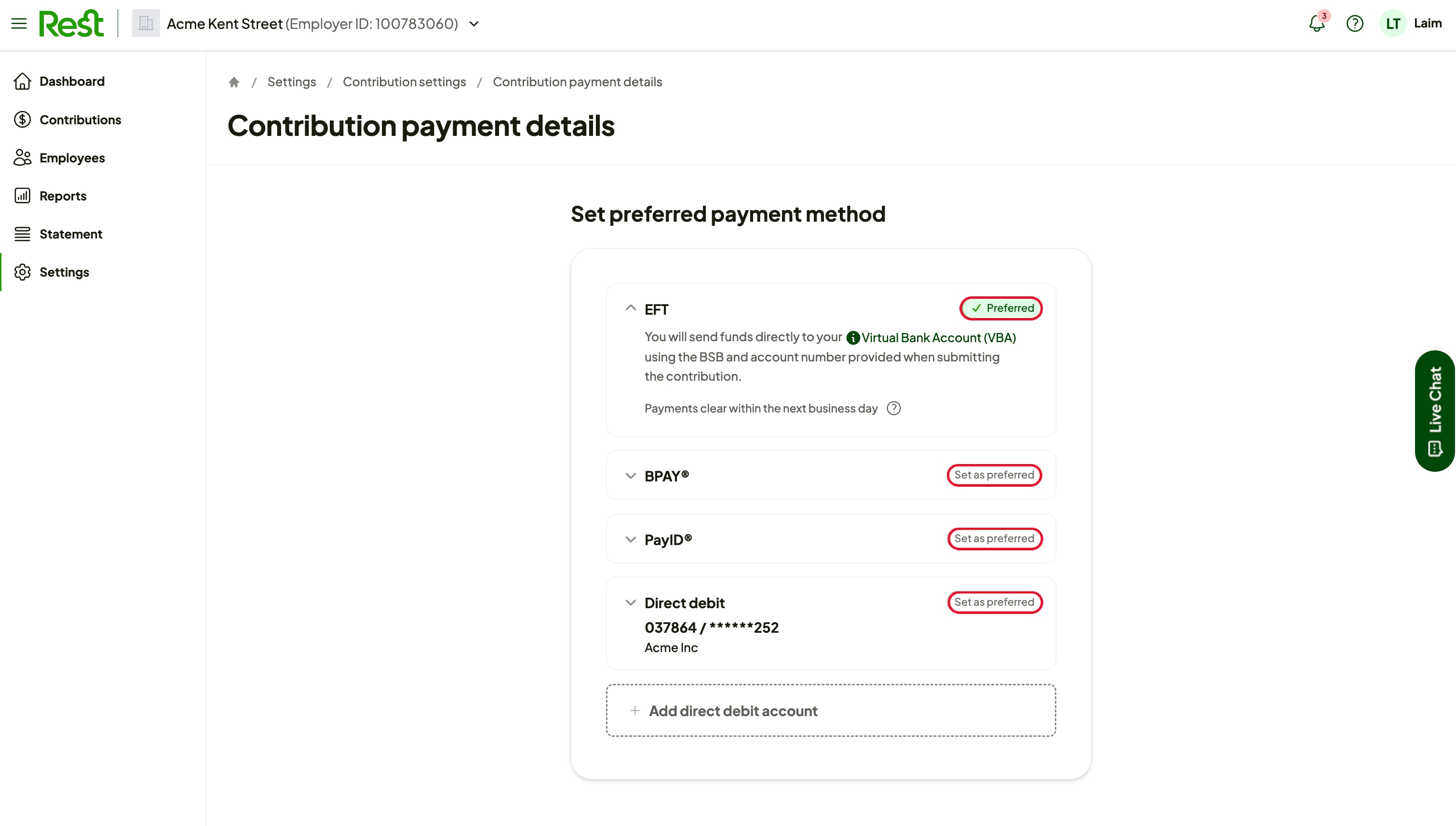Click the home breadcrumb icon
The height and width of the screenshot is (826, 1456).
234,82
